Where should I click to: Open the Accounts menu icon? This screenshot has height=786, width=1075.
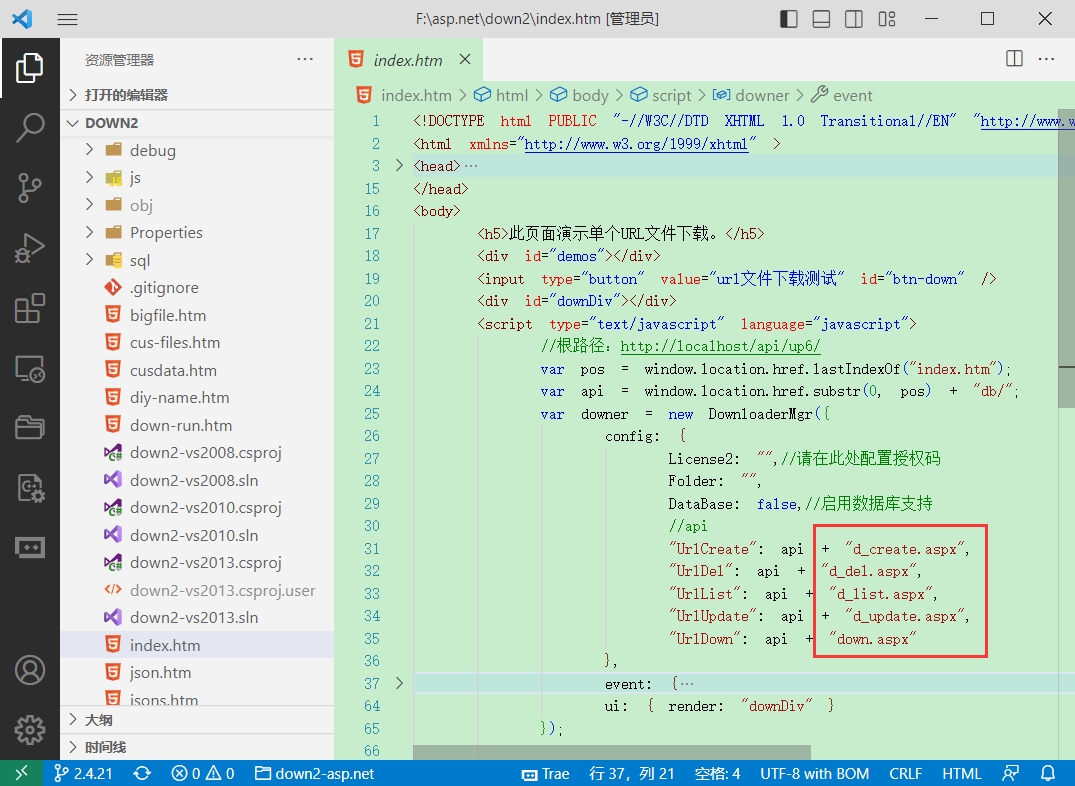pyautogui.click(x=29, y=669)
